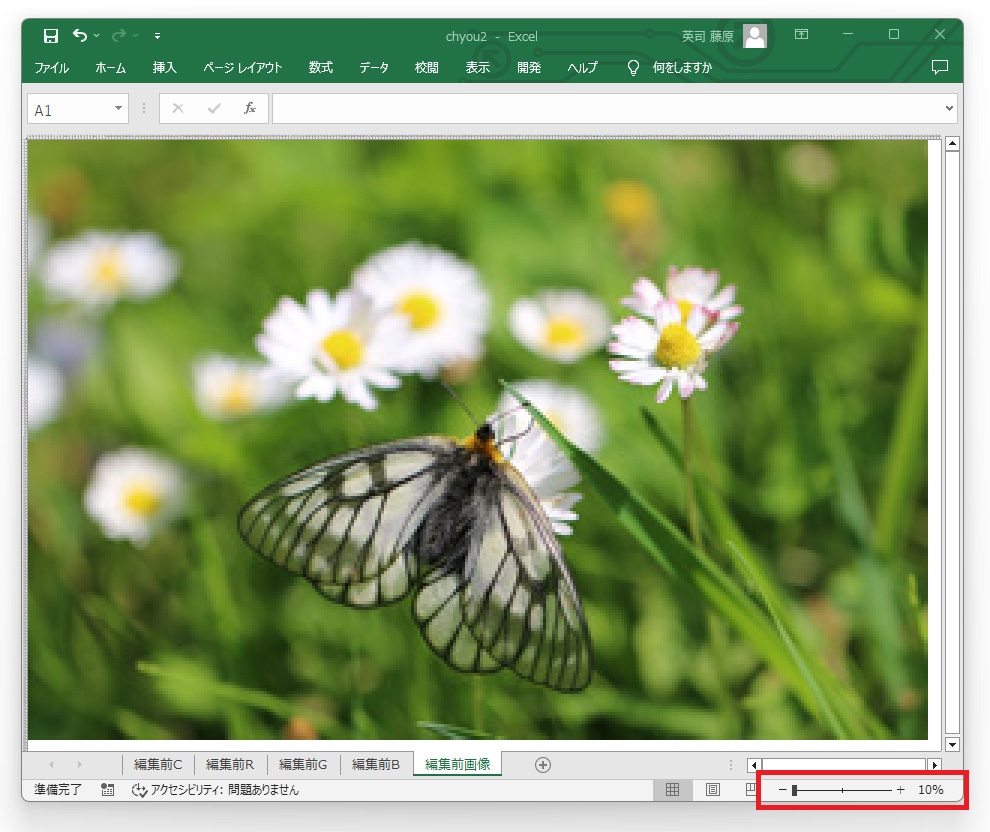Click the zoom in plus button
Screen dimensions: 990x832
tap(900, 790)
